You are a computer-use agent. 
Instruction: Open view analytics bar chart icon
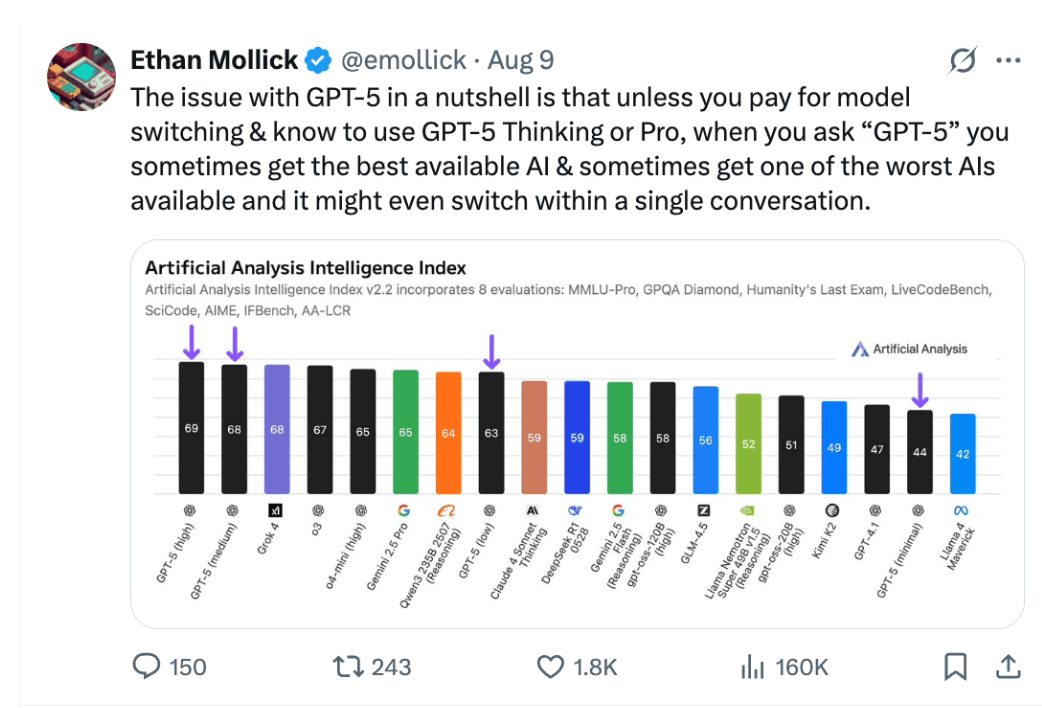[752, 666]
